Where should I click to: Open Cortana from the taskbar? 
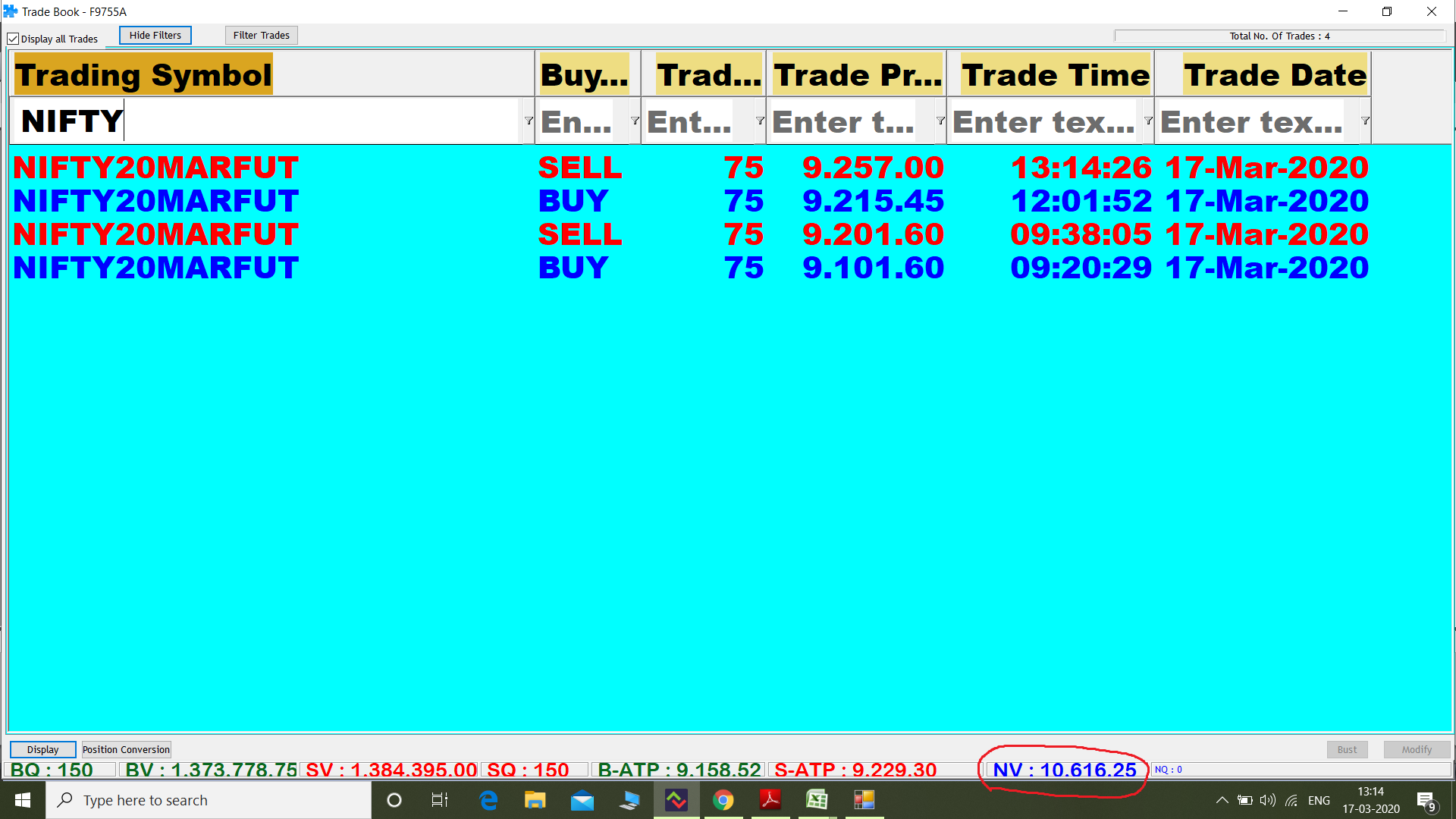(394, 800)
